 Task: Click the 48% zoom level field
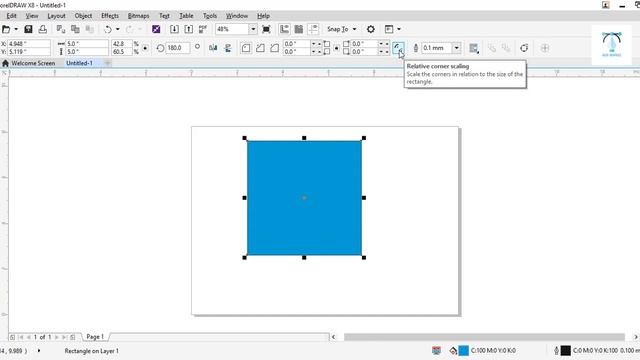pos(232,29)
